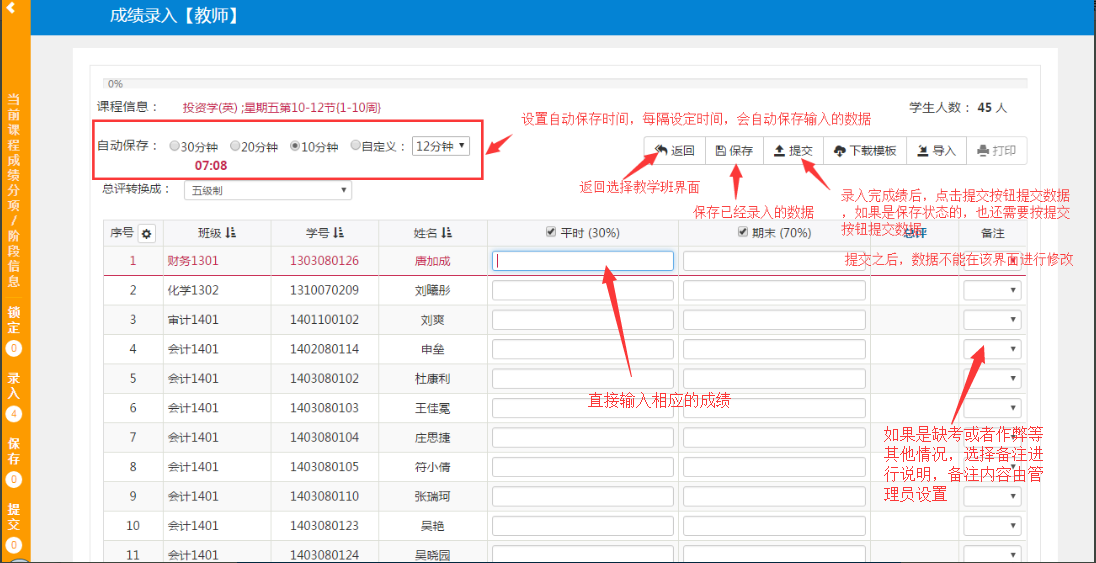This screenshot has height=563, width=1096.
Task: Open the 导入 import button
Action: coord(936,151)
